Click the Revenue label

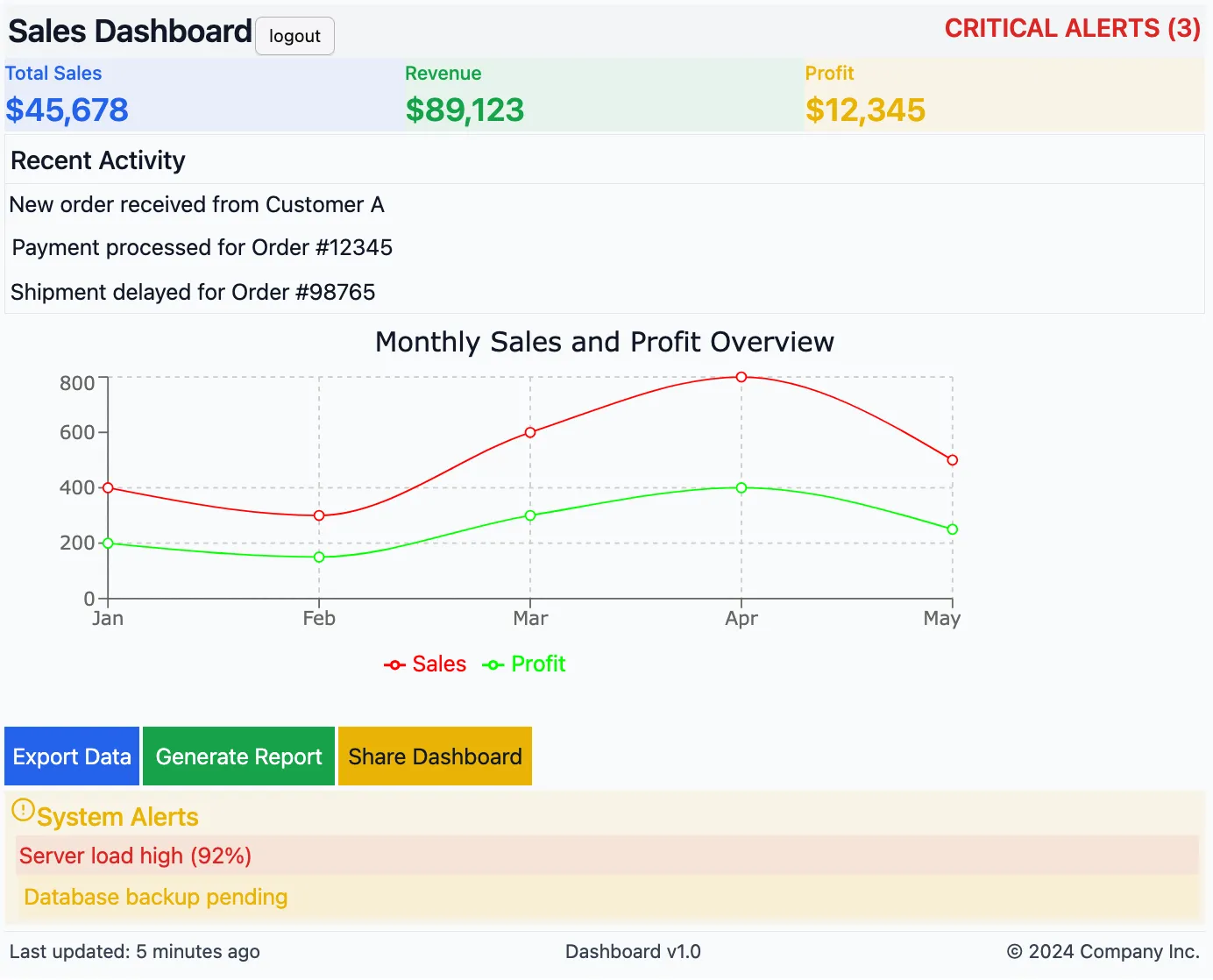tap(443, 74)
